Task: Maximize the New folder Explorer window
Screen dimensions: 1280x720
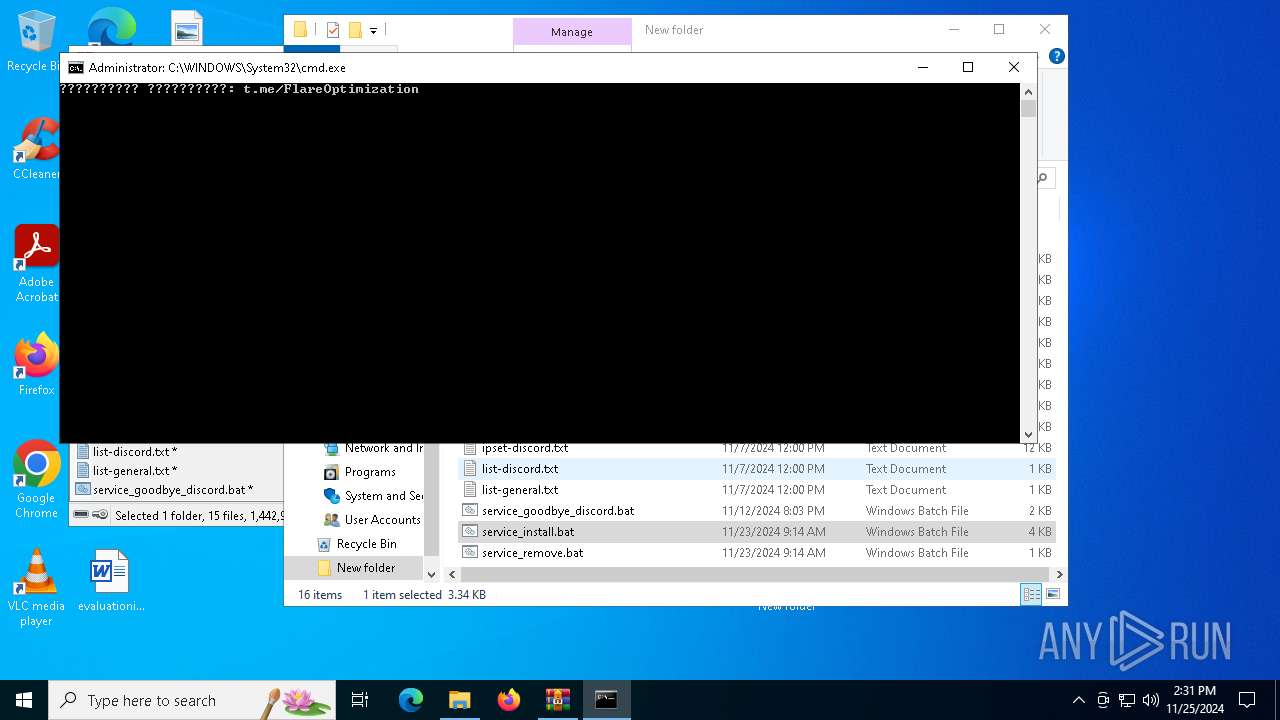Action: pos(999,30)
